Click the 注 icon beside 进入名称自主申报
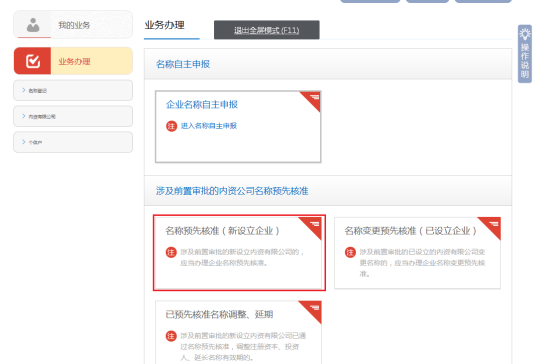 click(x=171, y=126)
